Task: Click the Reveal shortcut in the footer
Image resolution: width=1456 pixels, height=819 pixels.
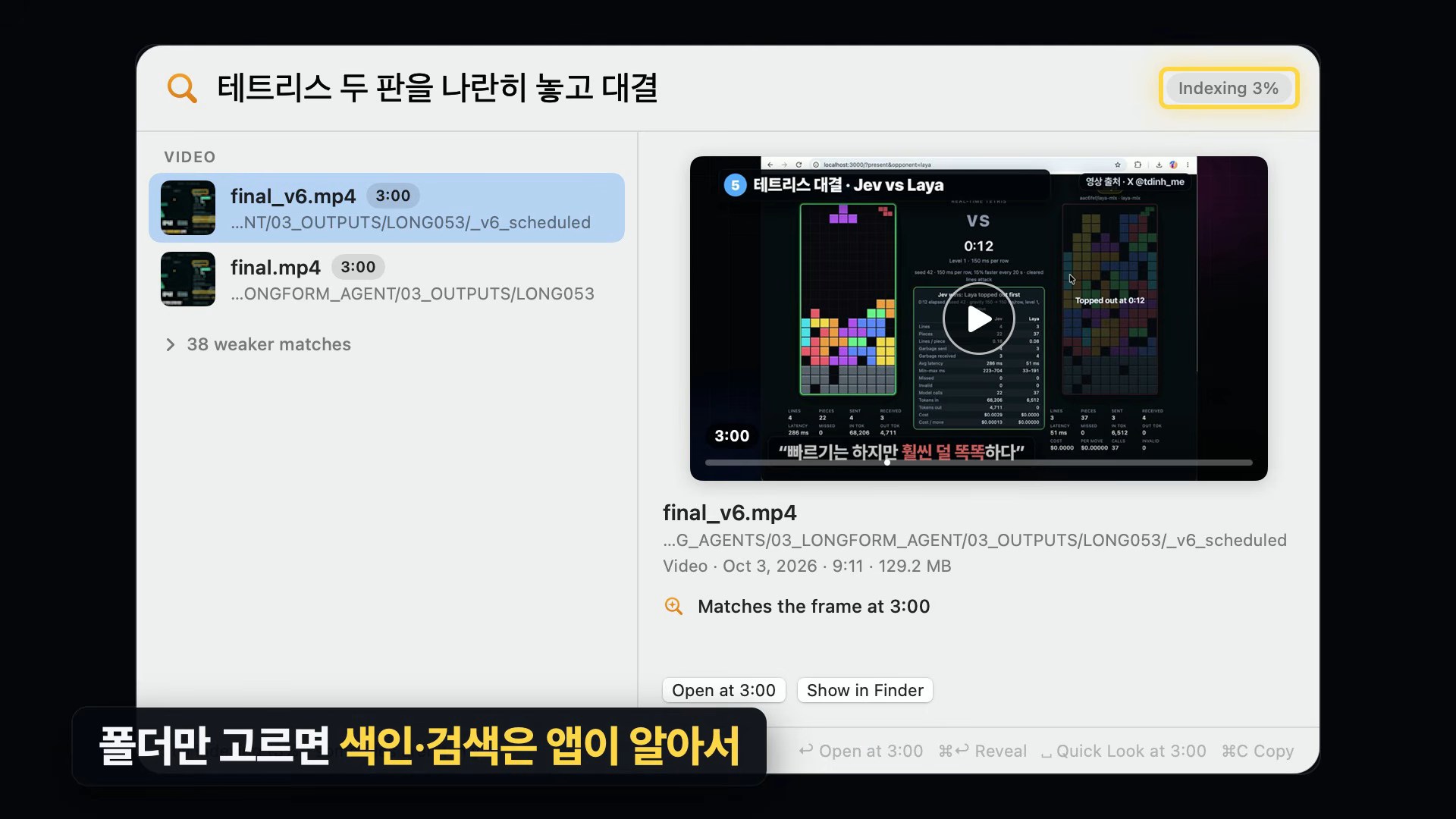Action: (x=982, y=751)
